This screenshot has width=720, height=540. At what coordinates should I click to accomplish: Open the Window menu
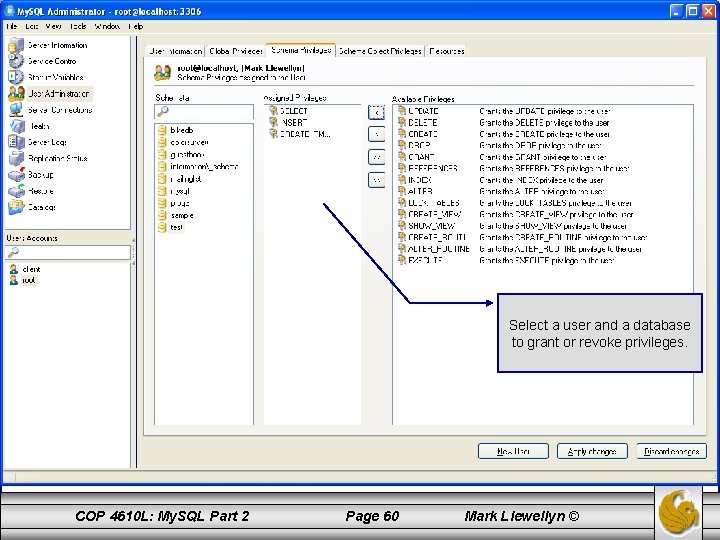tap(107, 26)
